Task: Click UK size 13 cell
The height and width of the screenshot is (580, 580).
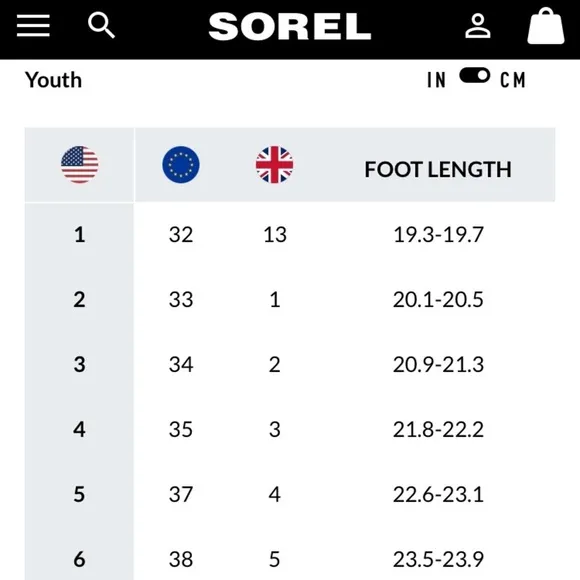Action: 275,235
